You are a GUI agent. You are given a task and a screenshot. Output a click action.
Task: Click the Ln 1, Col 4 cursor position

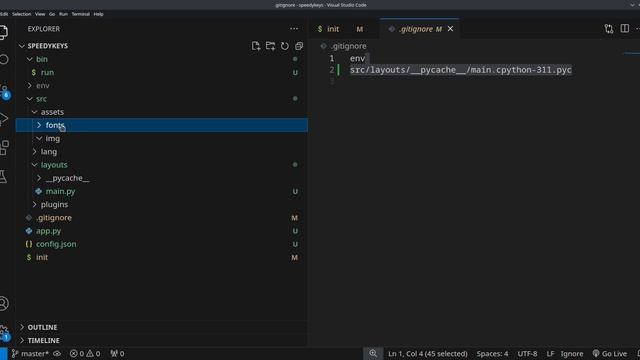coord(427,353)
